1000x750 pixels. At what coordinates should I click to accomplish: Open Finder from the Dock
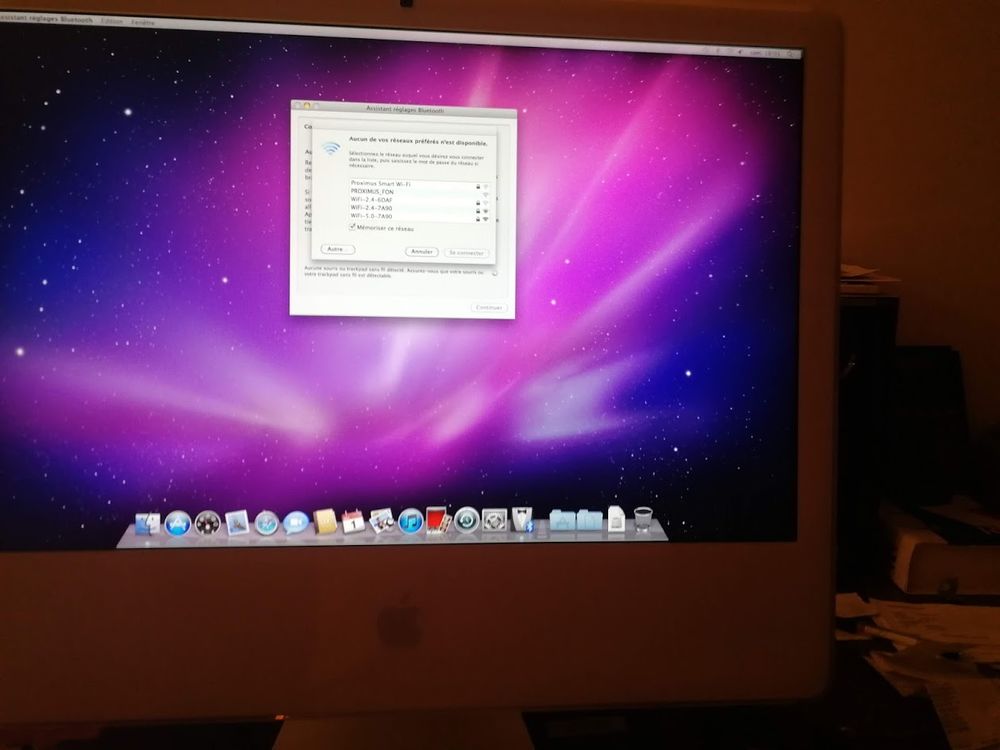pyautogui.click(x=148, y=523)
